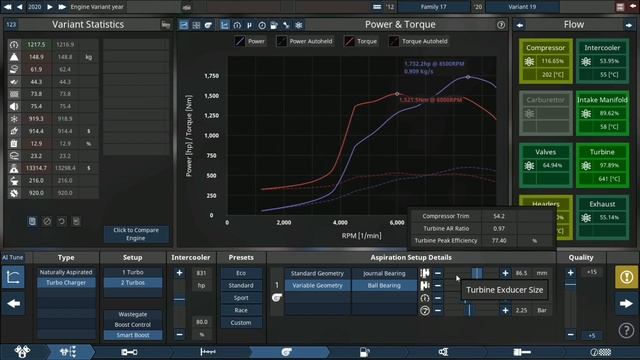Screen dimensions: 640x360
Task: Select Journal Bearing option
Action: 384,273
